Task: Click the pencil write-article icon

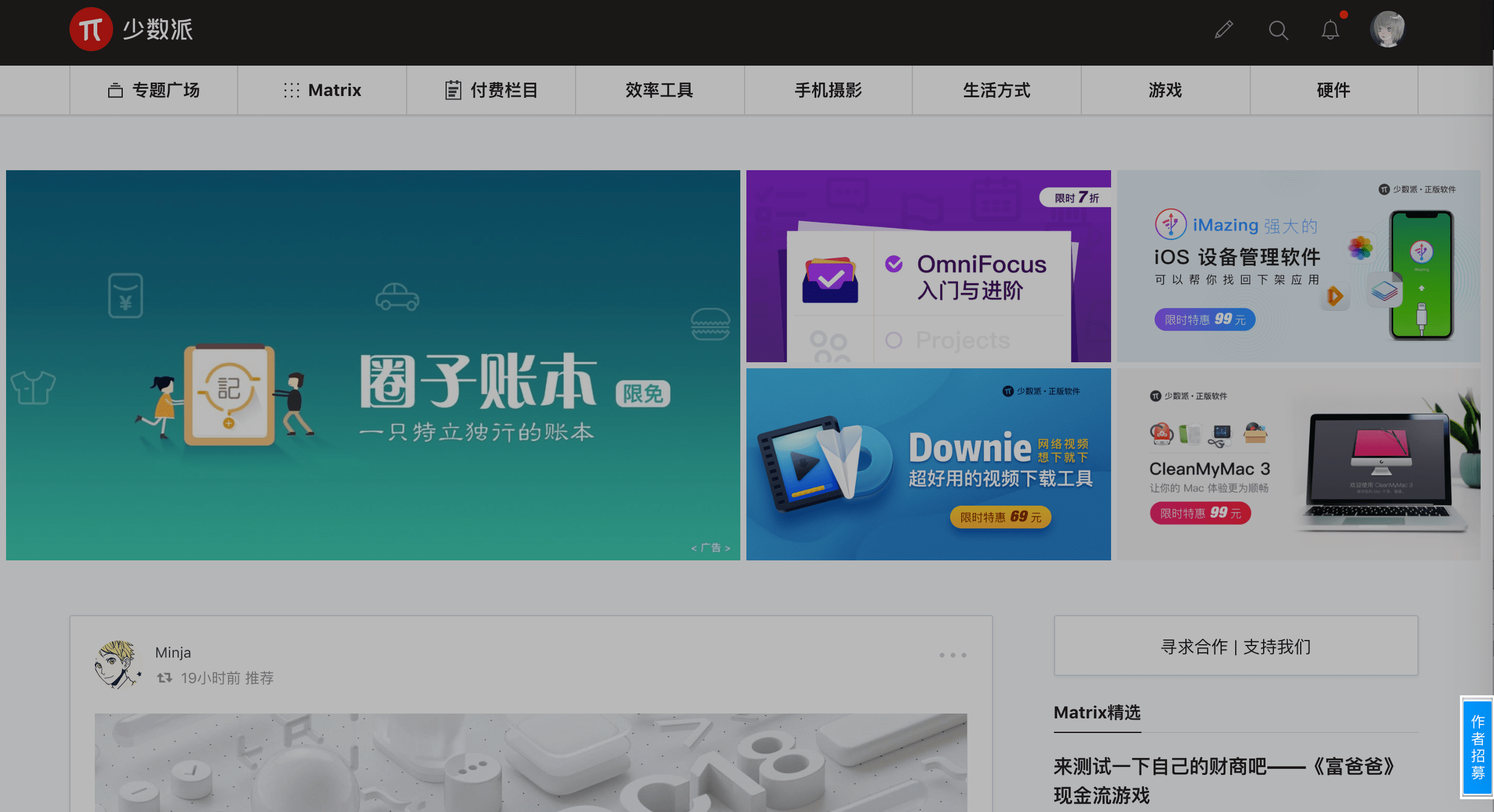Action: (x=1224, y=29)
